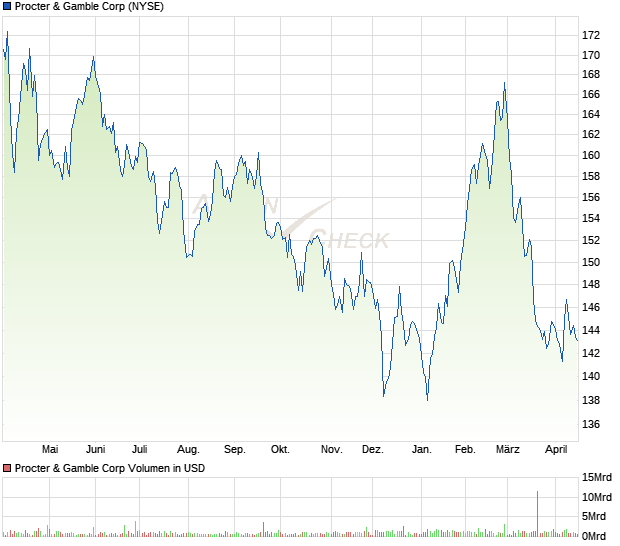Click the 154 price axis value
620x546 pixels.
click(x=591, y=218)
